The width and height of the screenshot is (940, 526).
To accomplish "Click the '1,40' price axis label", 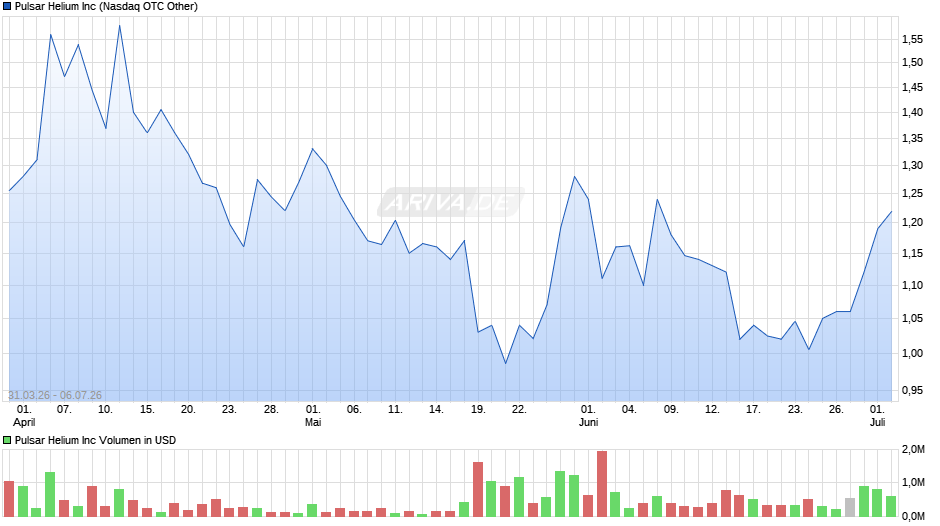I will pos(912,112).
